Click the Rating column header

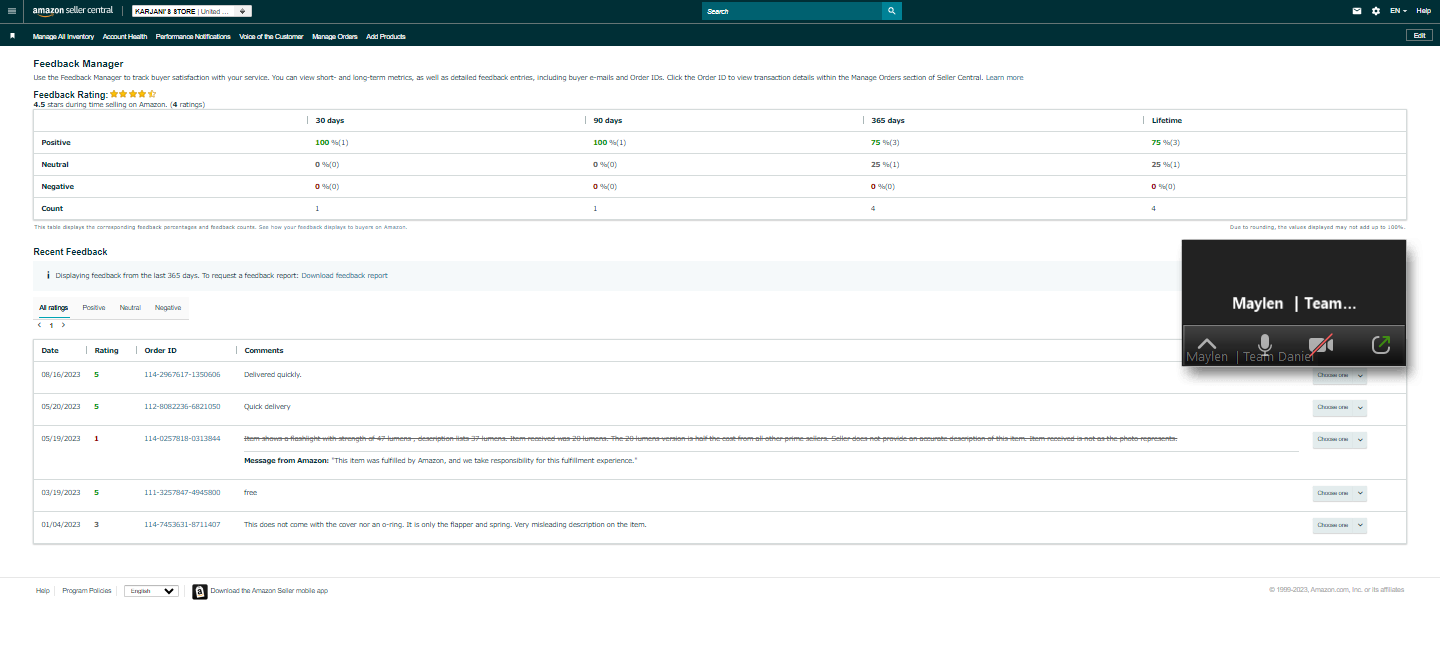(x=107, y=351)
